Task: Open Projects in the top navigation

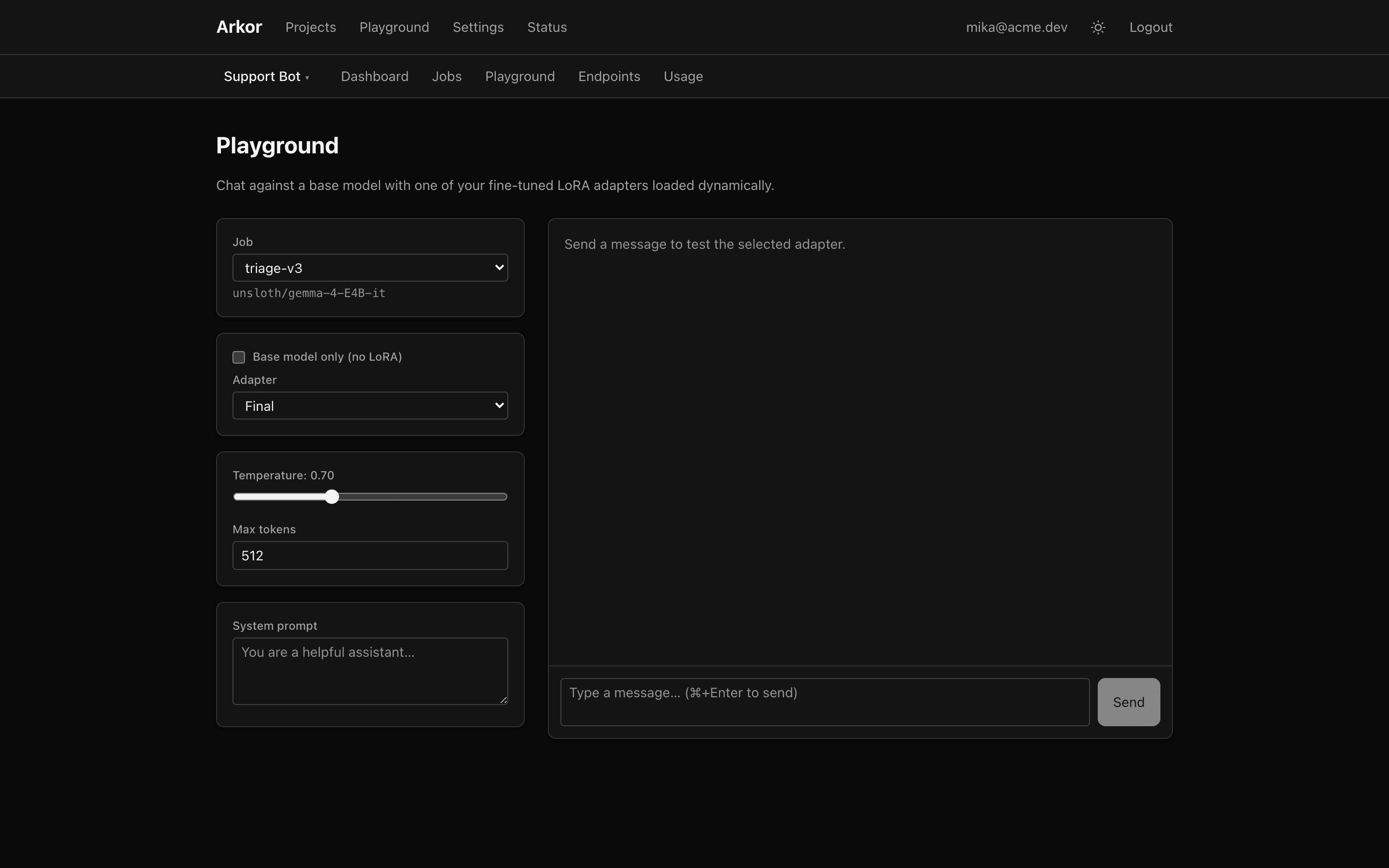Action: pos(311,27)
